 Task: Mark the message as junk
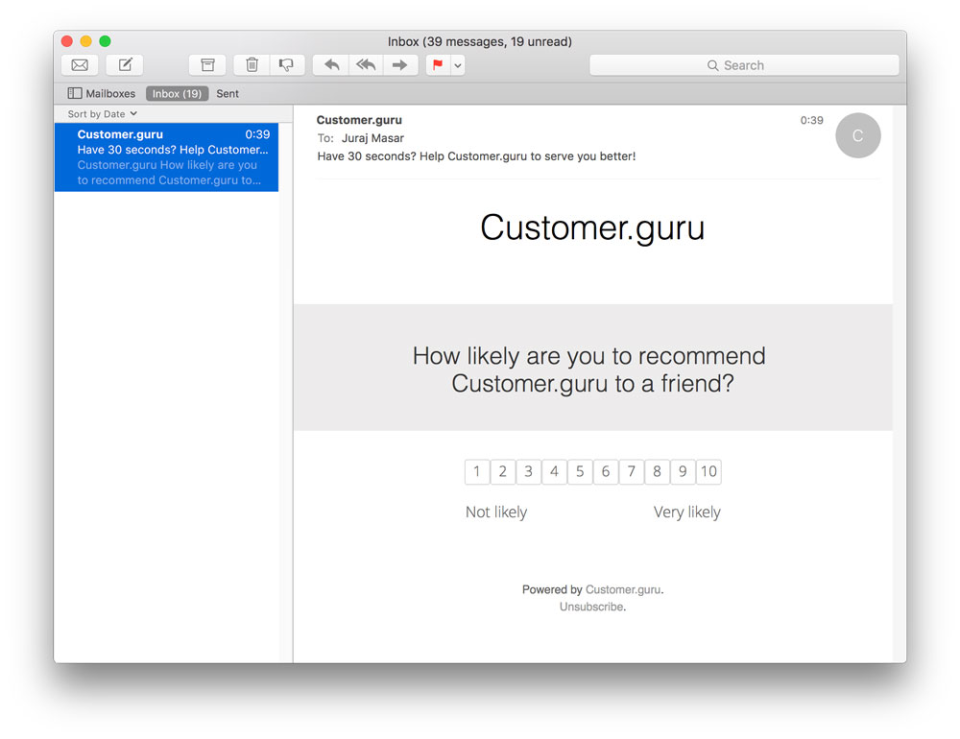tap(287, 64)
